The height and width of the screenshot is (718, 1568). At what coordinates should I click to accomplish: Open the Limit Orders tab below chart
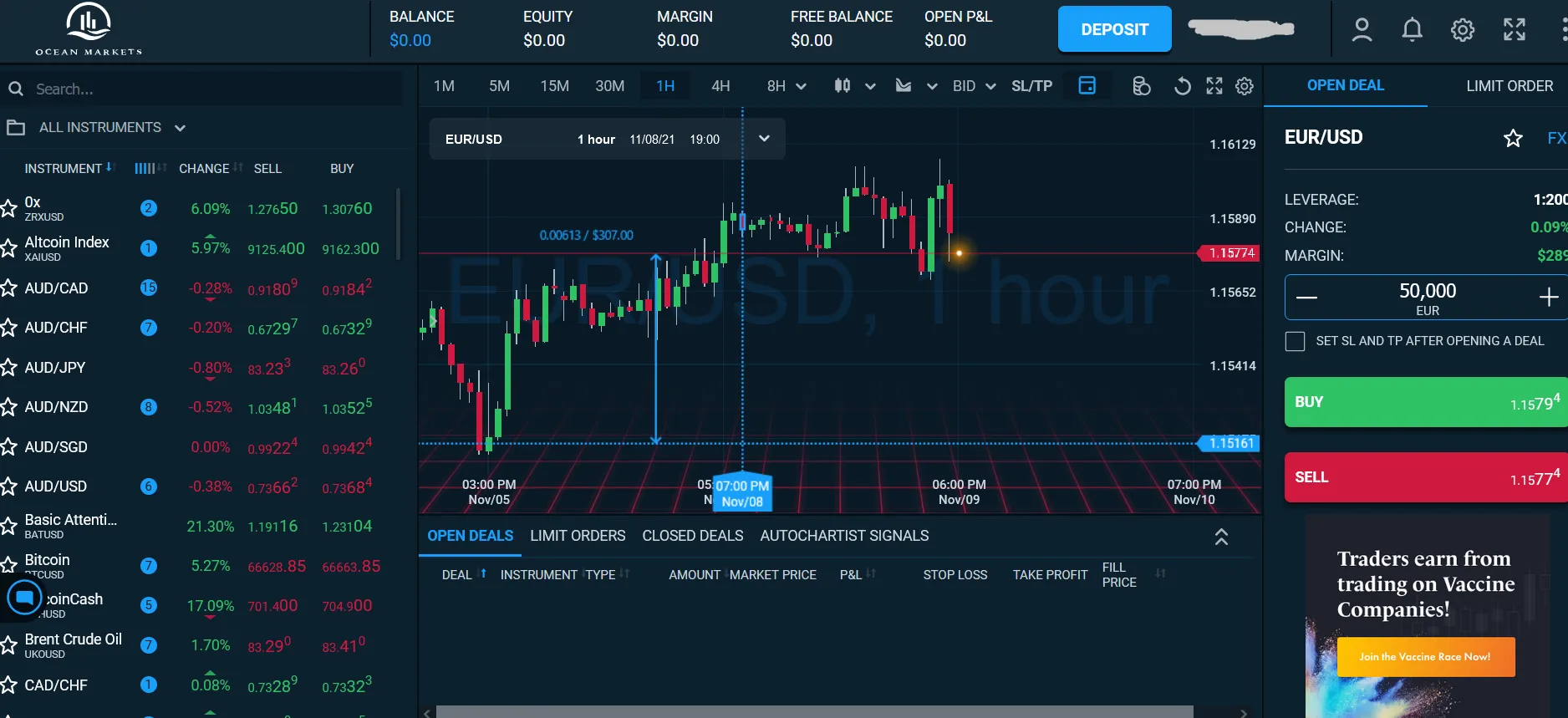point(578,536)
